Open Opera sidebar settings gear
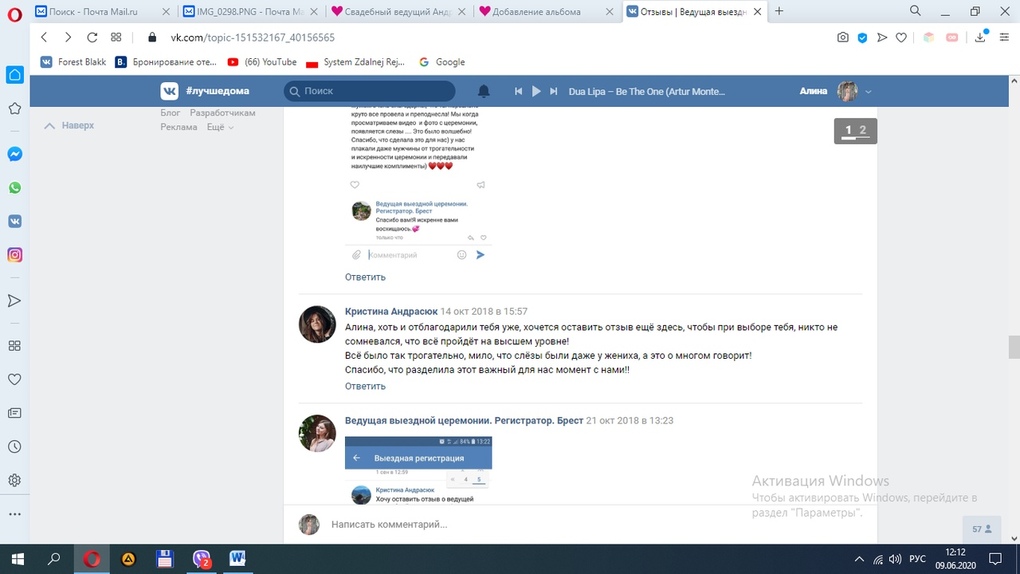 (15, 480)
